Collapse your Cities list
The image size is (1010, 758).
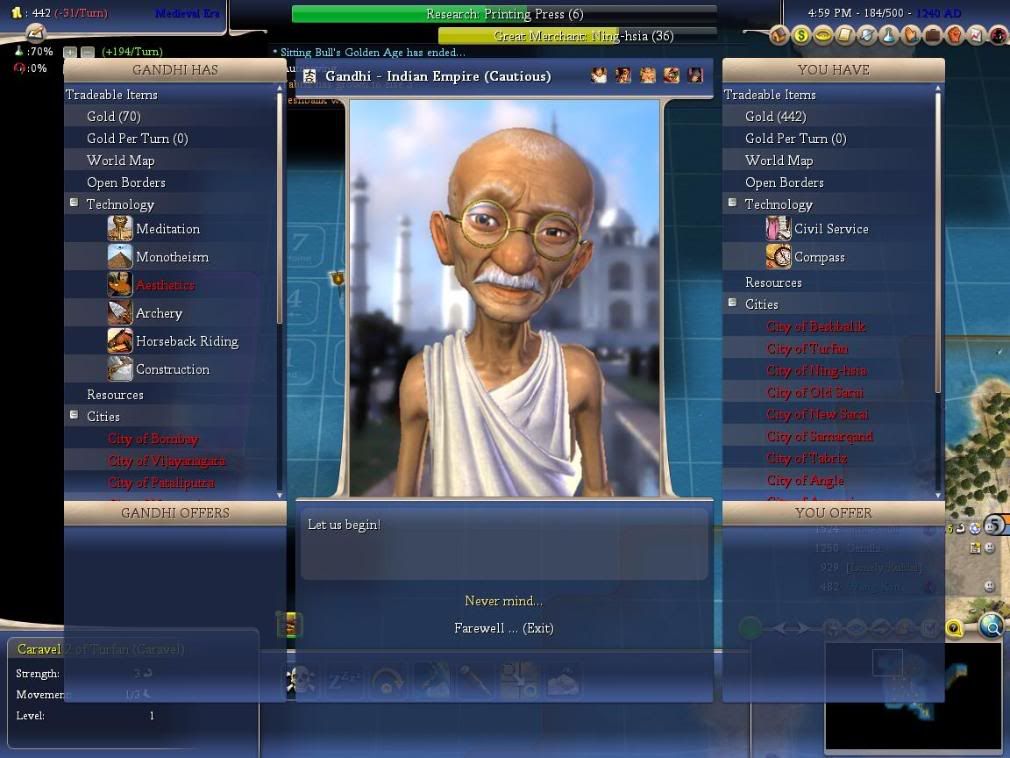732,303
